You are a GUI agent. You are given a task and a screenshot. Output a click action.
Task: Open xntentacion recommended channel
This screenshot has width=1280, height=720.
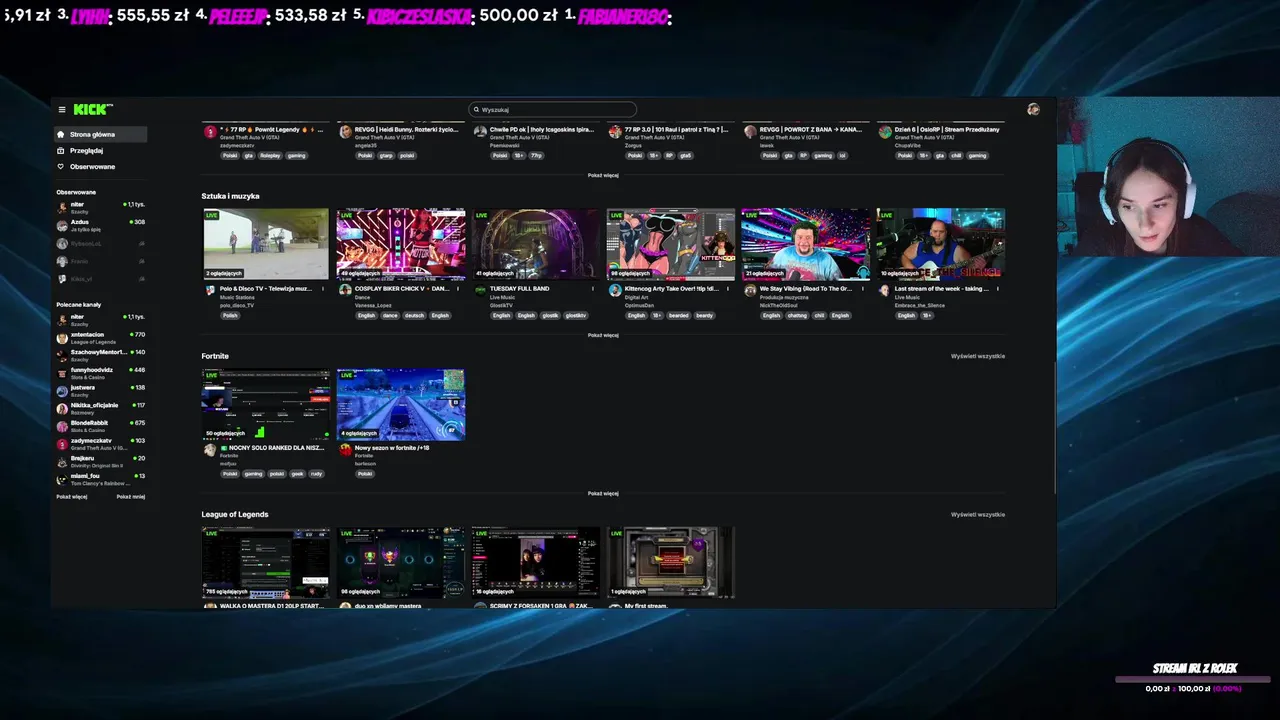coord(100,338)
